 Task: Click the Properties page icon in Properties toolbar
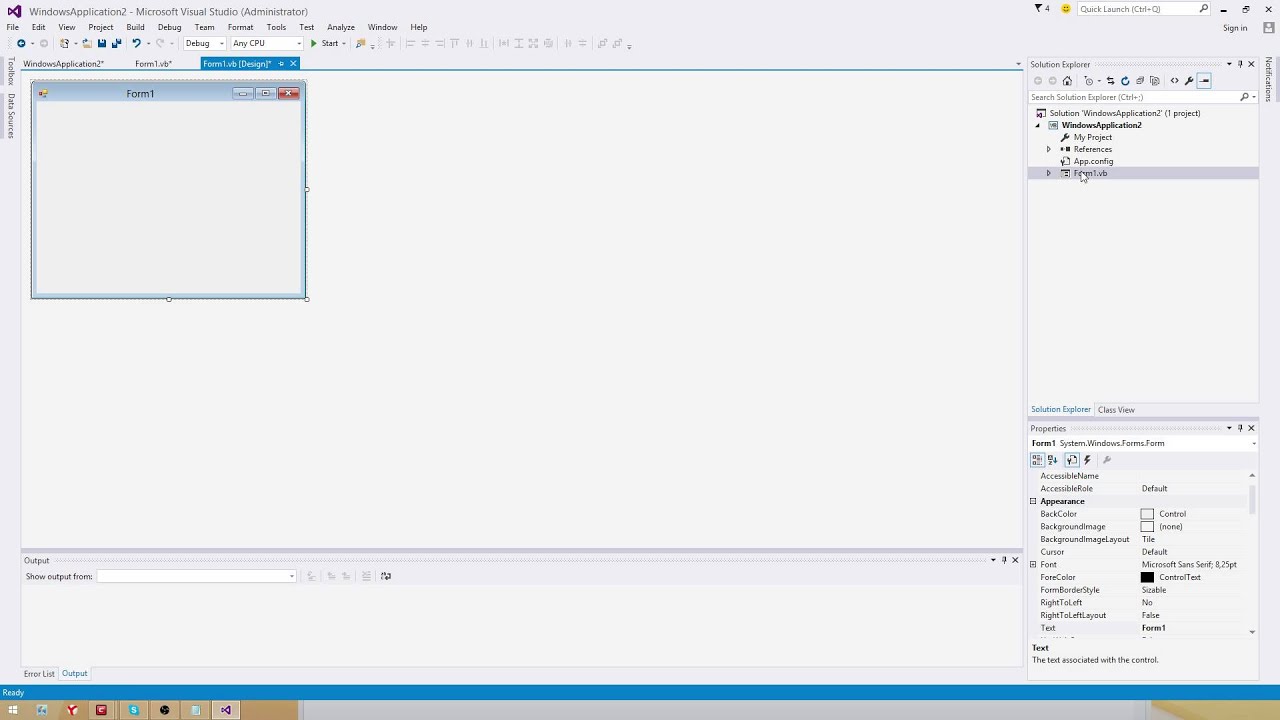point(1071,460)
